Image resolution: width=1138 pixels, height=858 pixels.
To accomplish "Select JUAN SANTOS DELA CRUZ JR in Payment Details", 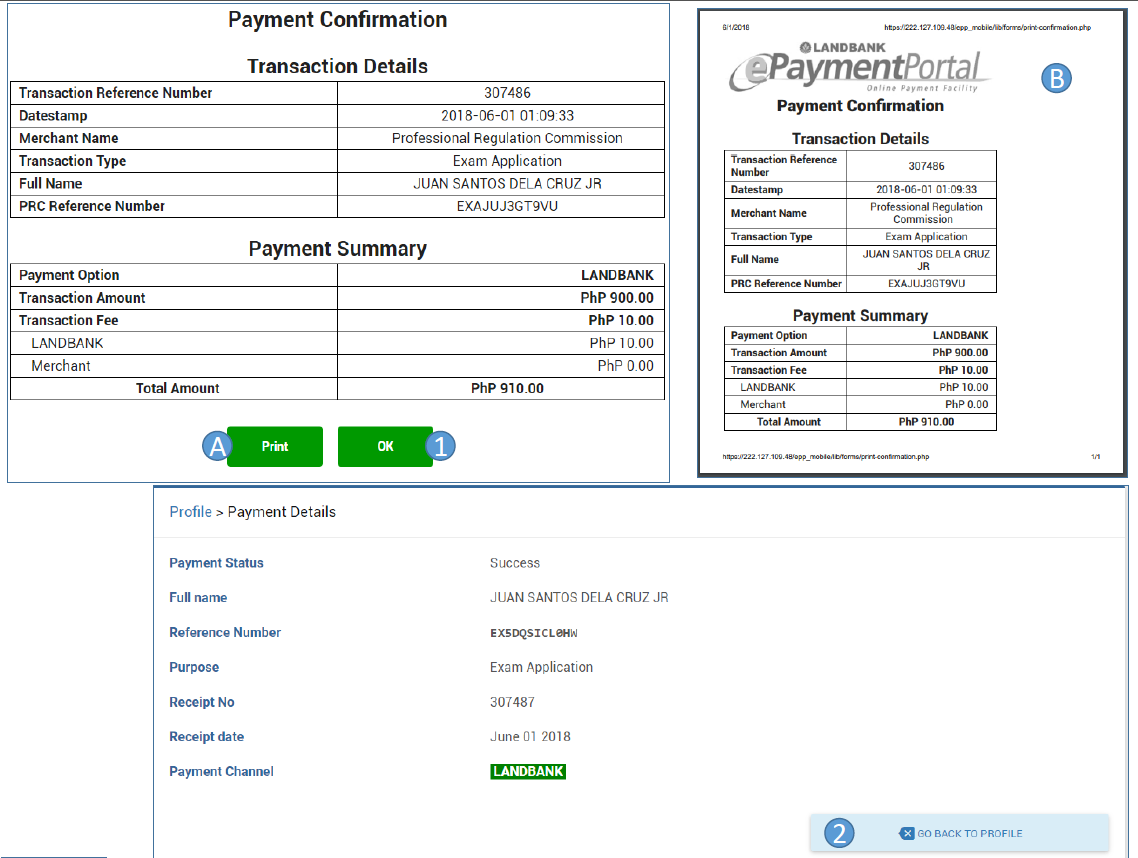I will coord(578,597).
